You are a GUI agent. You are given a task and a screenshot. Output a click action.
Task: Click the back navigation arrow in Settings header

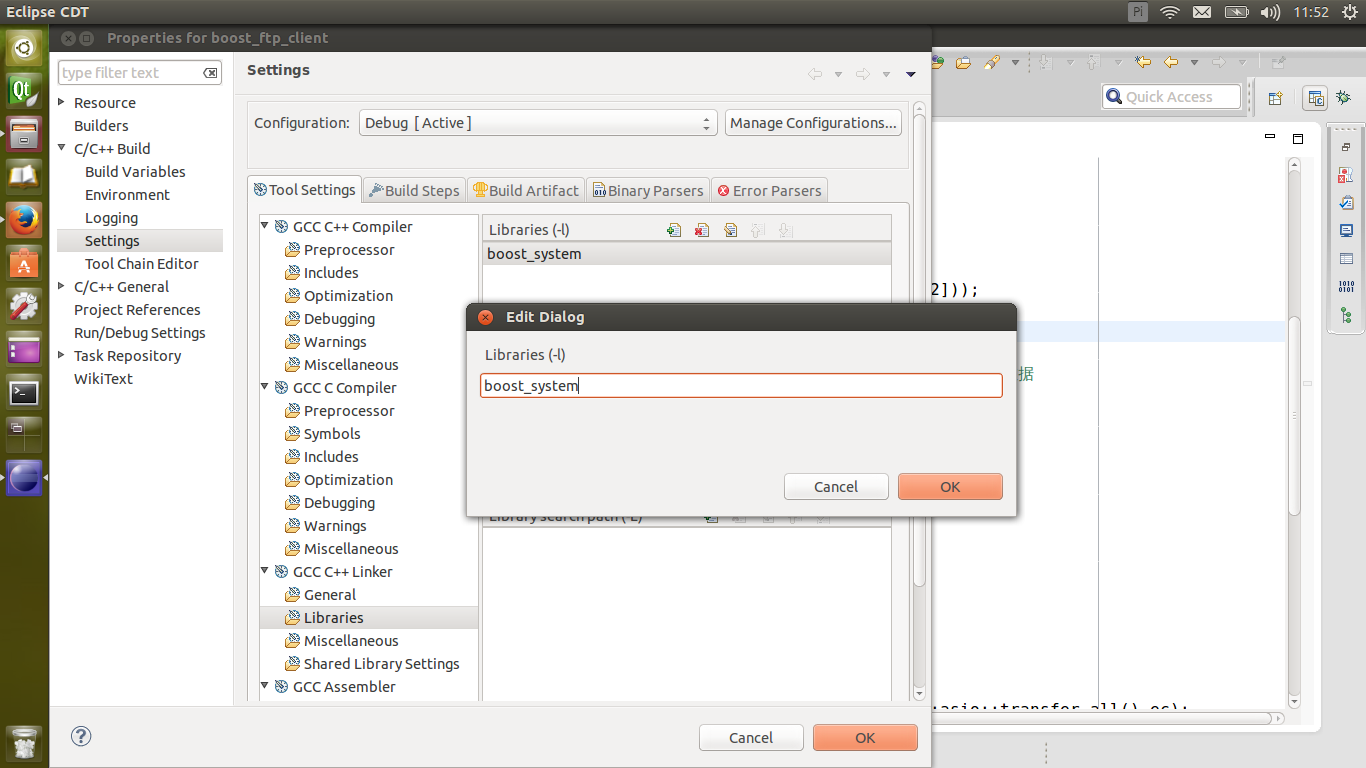[x=815, y=74]
